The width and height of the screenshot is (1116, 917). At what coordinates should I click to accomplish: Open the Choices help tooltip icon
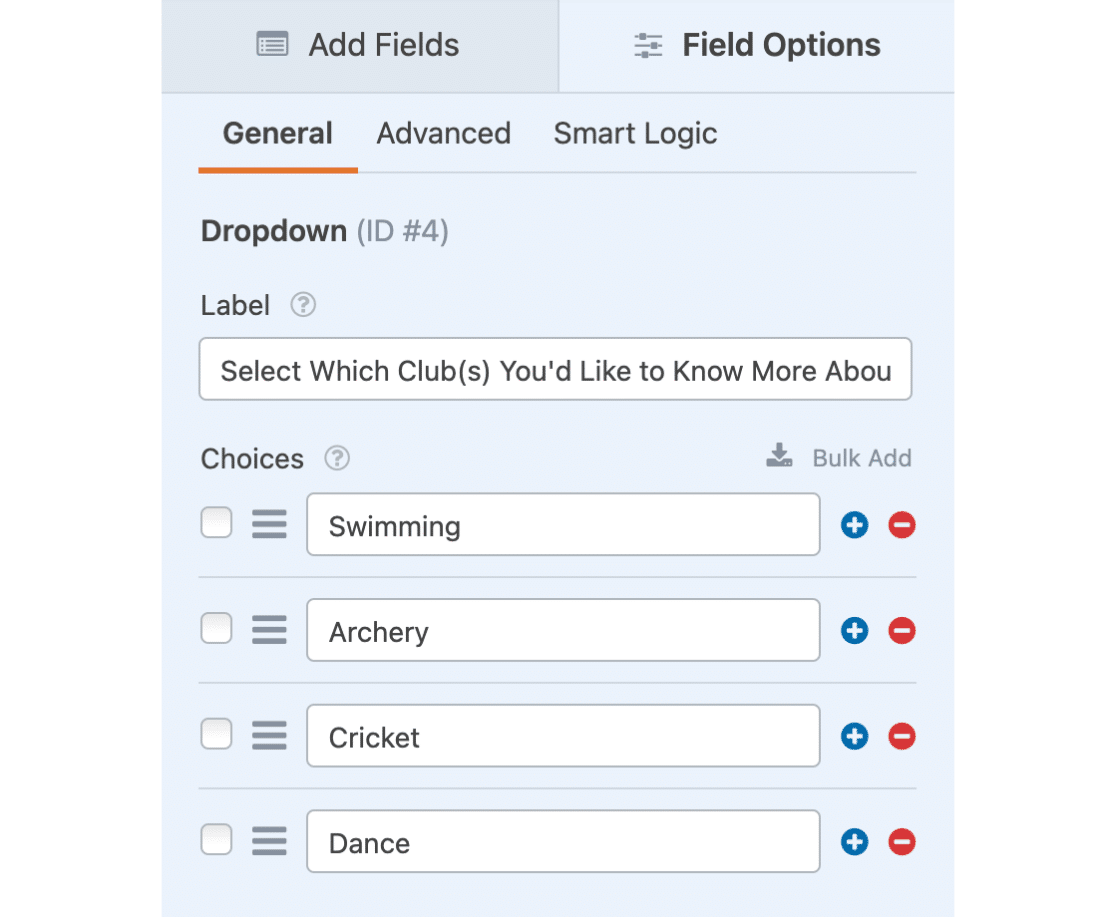tap(337, 458)
